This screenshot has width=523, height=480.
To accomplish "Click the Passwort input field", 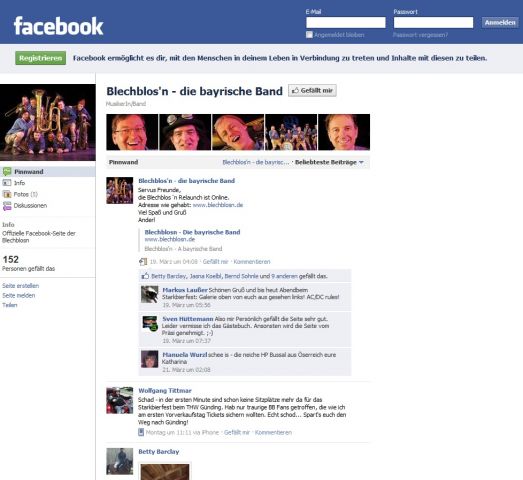I will coord(433,23).
